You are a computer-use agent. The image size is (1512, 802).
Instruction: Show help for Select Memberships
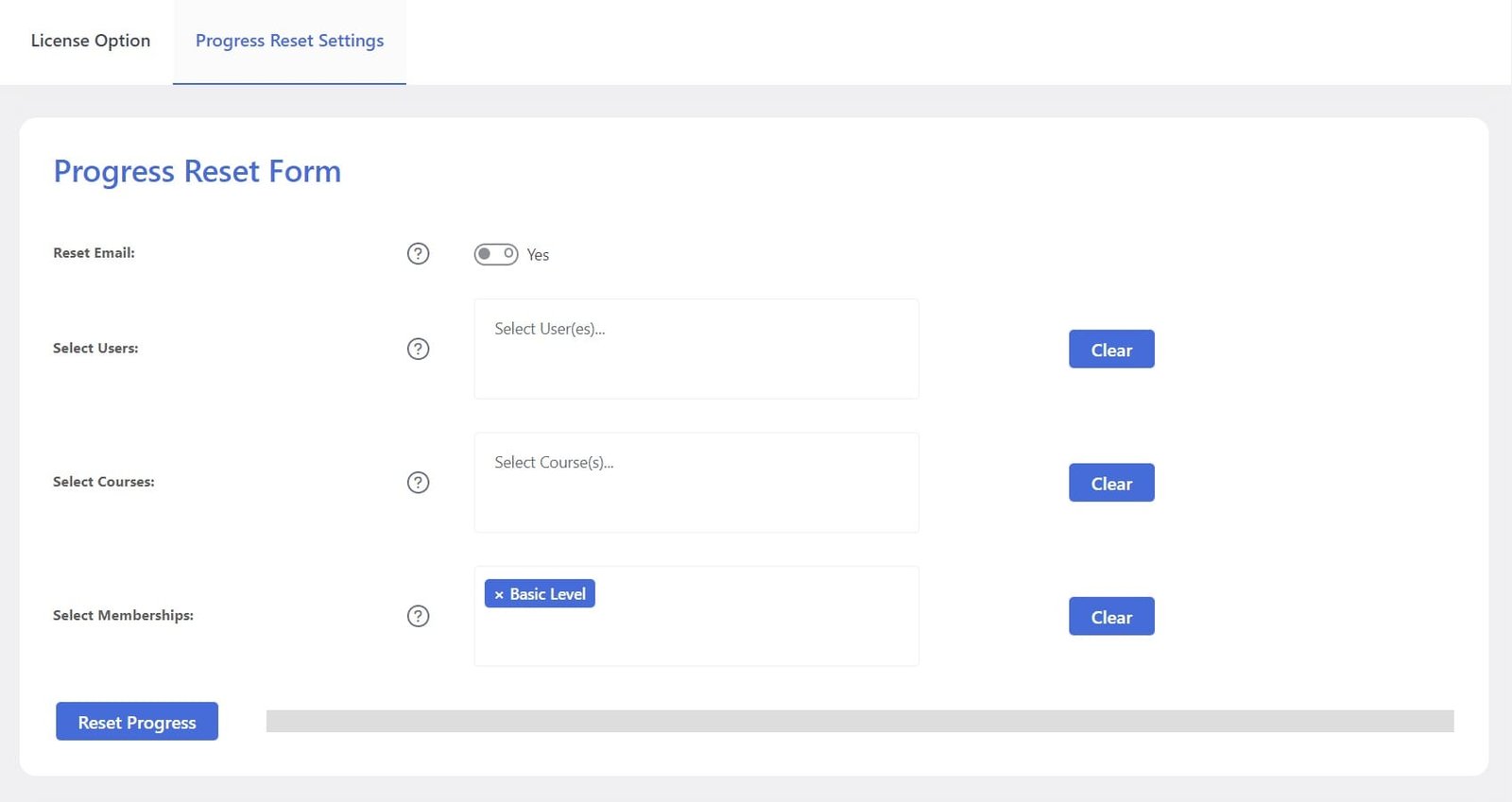418,616
